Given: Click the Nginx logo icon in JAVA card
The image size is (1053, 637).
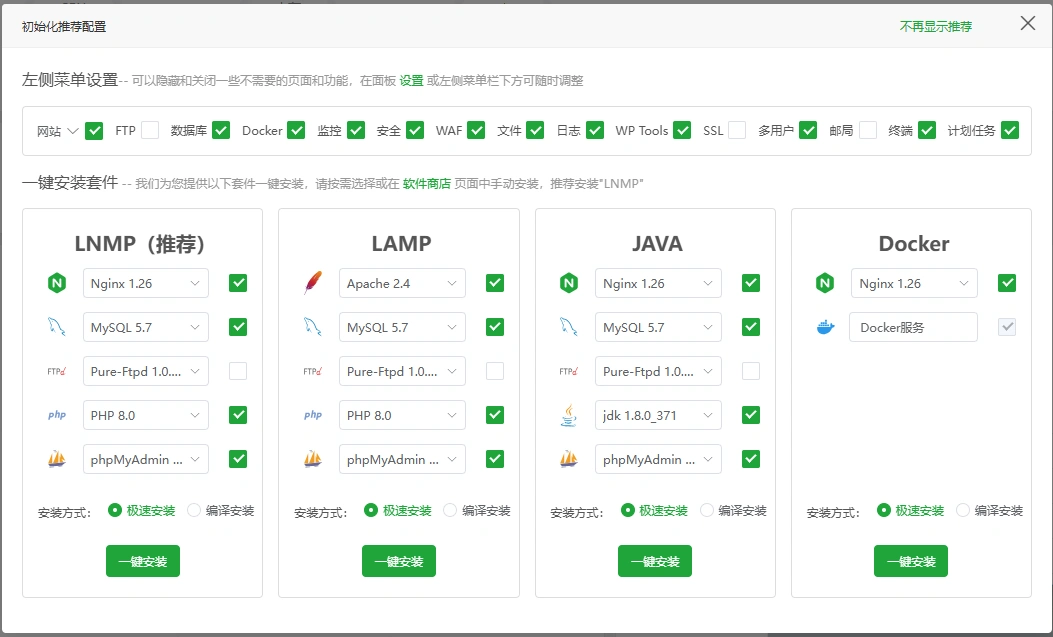Looking at the screenshot, I should (569, 283).
